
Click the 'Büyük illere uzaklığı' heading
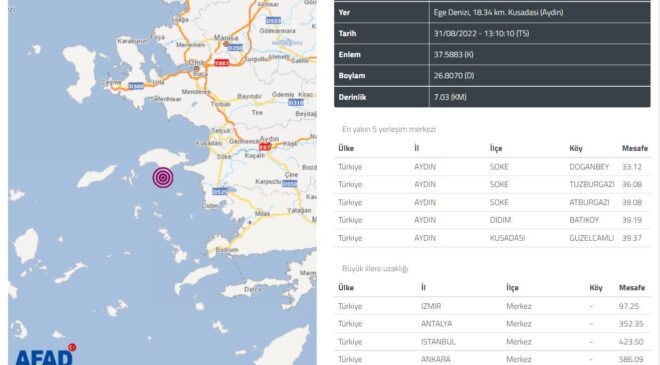pyautogui.click(x=375, y=269)
